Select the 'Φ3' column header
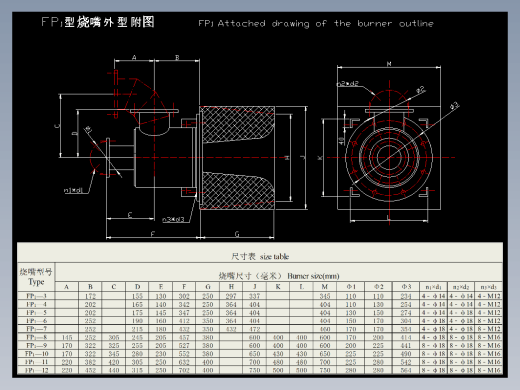 pyautogui.click(x=406, y=287)
